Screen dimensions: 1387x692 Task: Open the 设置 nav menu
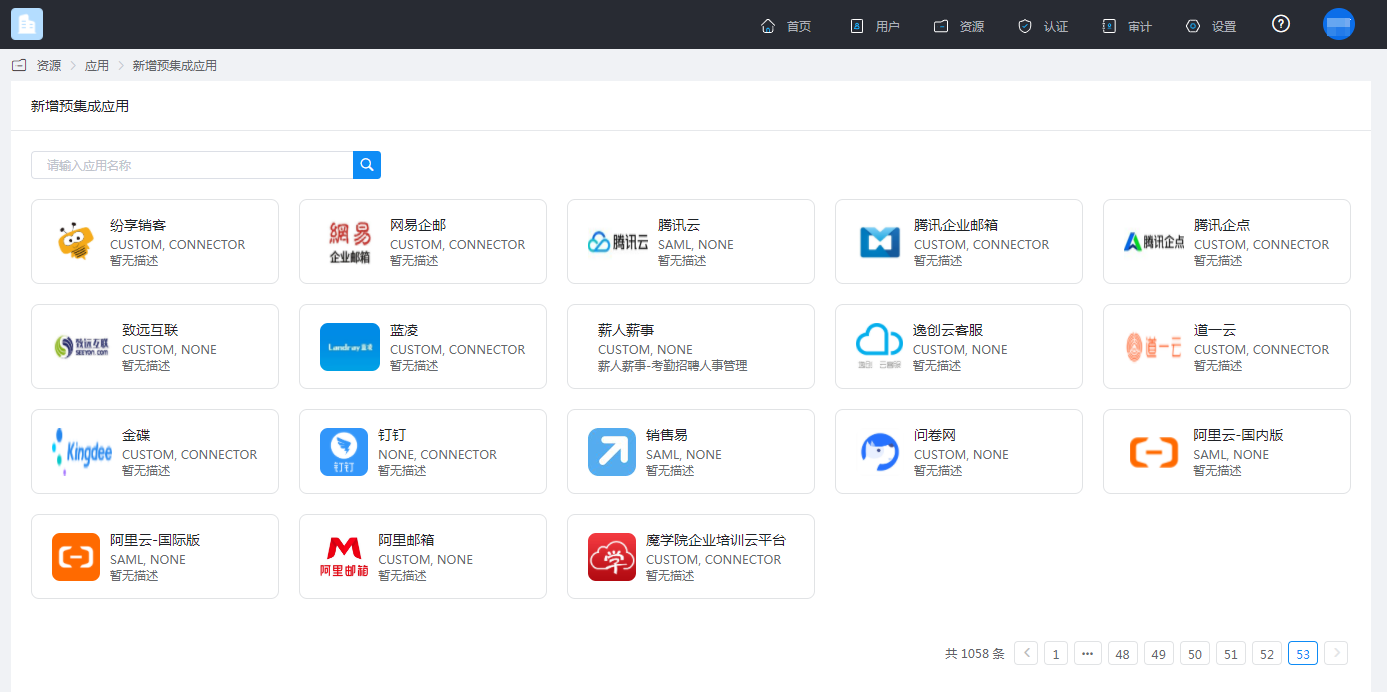click(1211, 26)
